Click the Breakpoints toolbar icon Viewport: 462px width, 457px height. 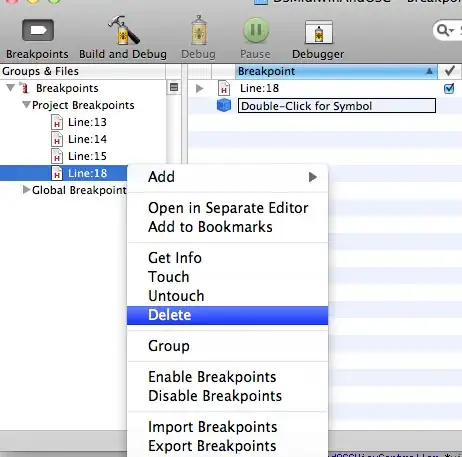[x=38, y=30]
